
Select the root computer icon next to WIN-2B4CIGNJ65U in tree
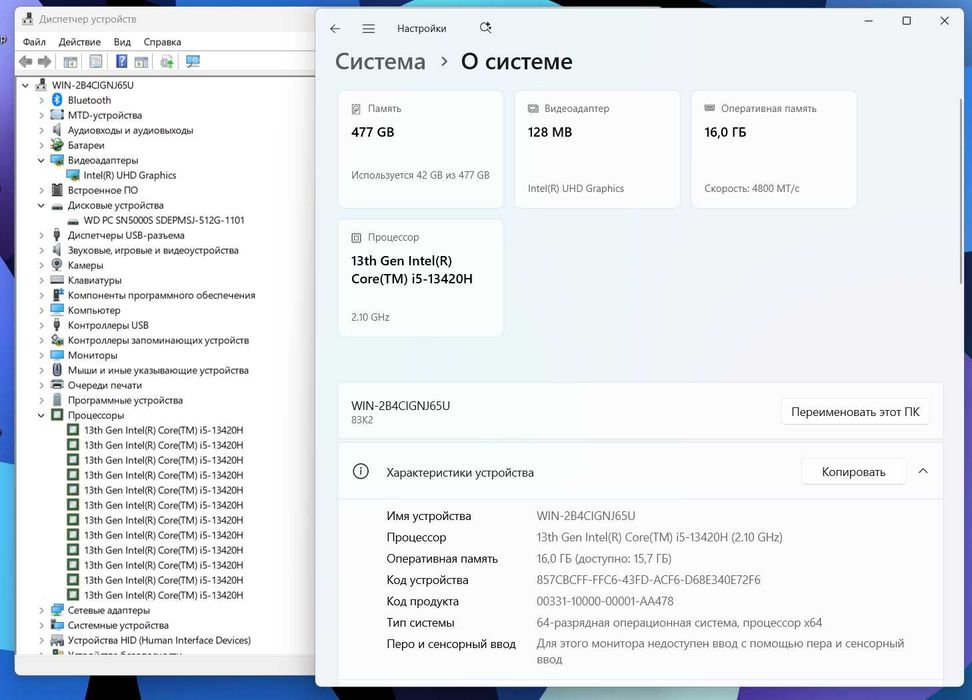[41, 85]
